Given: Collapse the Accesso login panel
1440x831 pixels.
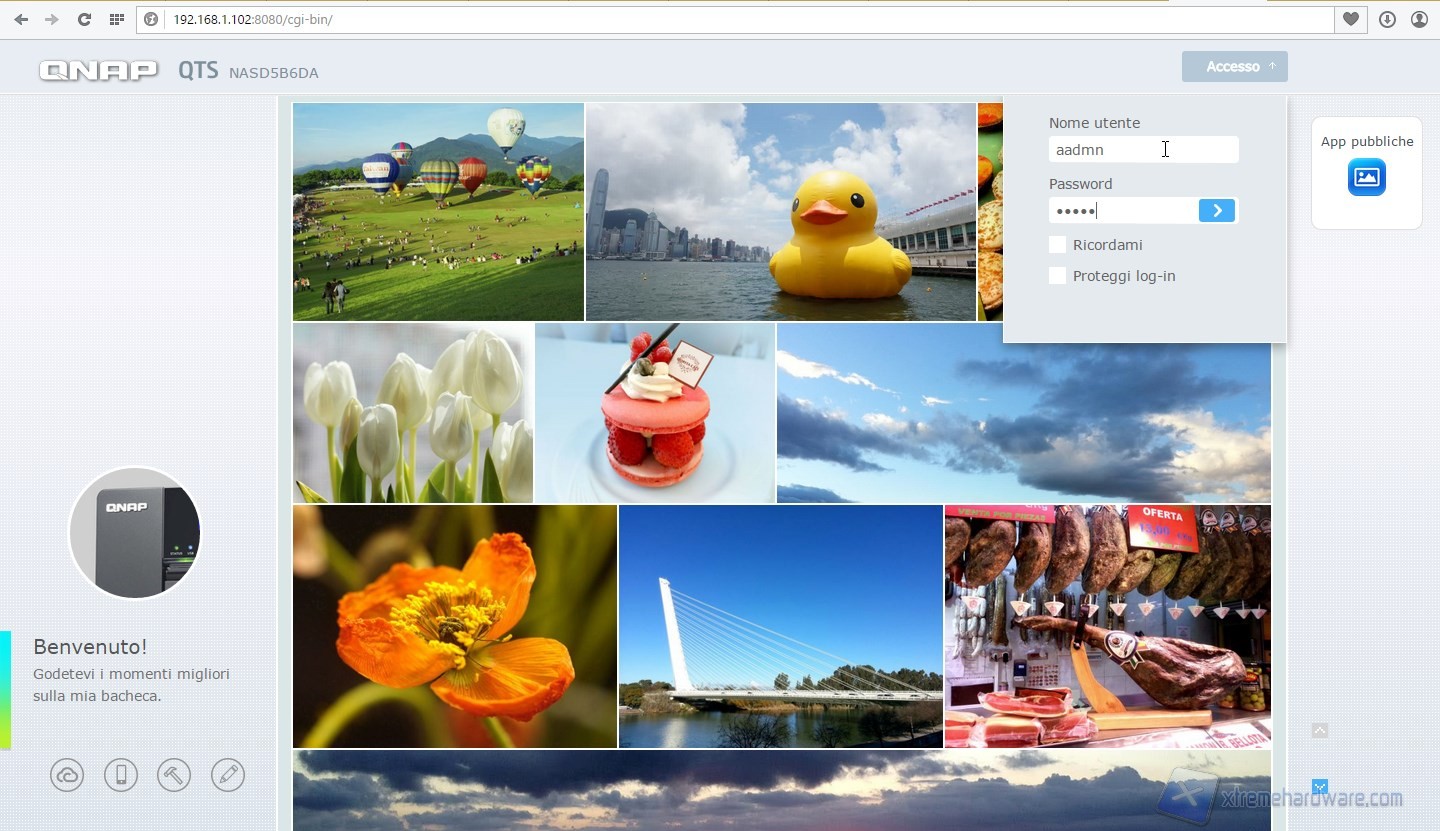Looking at the screenshot, I should (1234, 67).
